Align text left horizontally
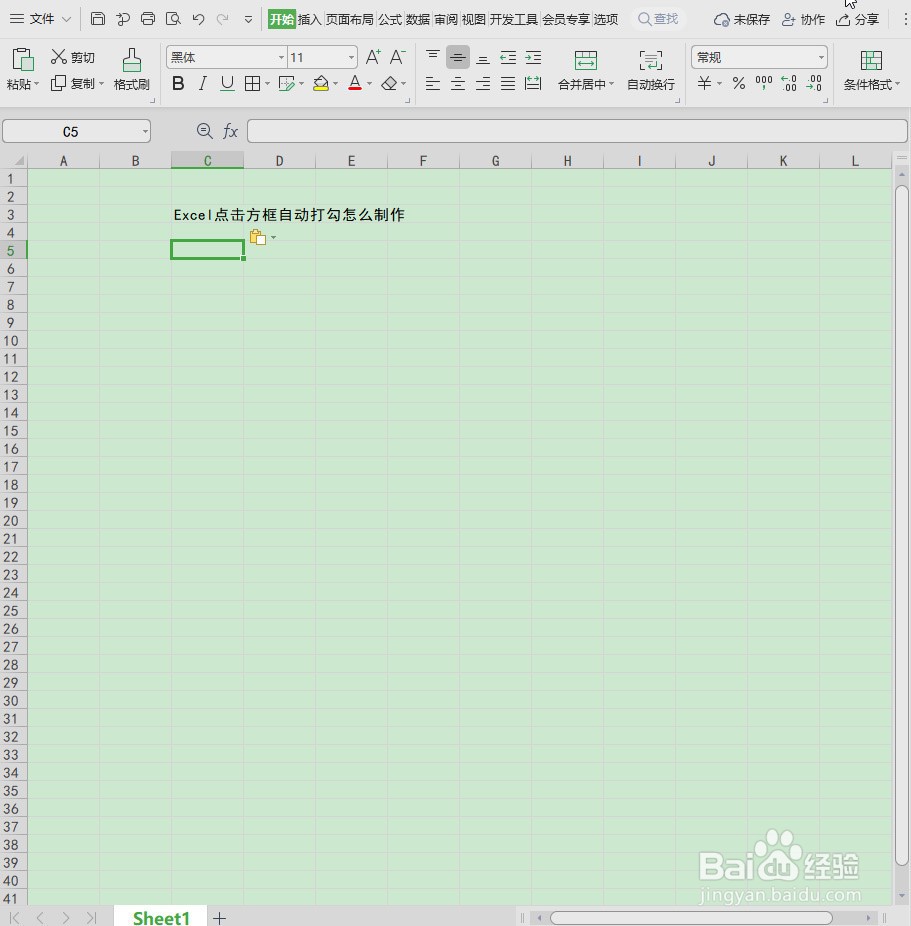The image size is (911, 926). tap(433, 84)
